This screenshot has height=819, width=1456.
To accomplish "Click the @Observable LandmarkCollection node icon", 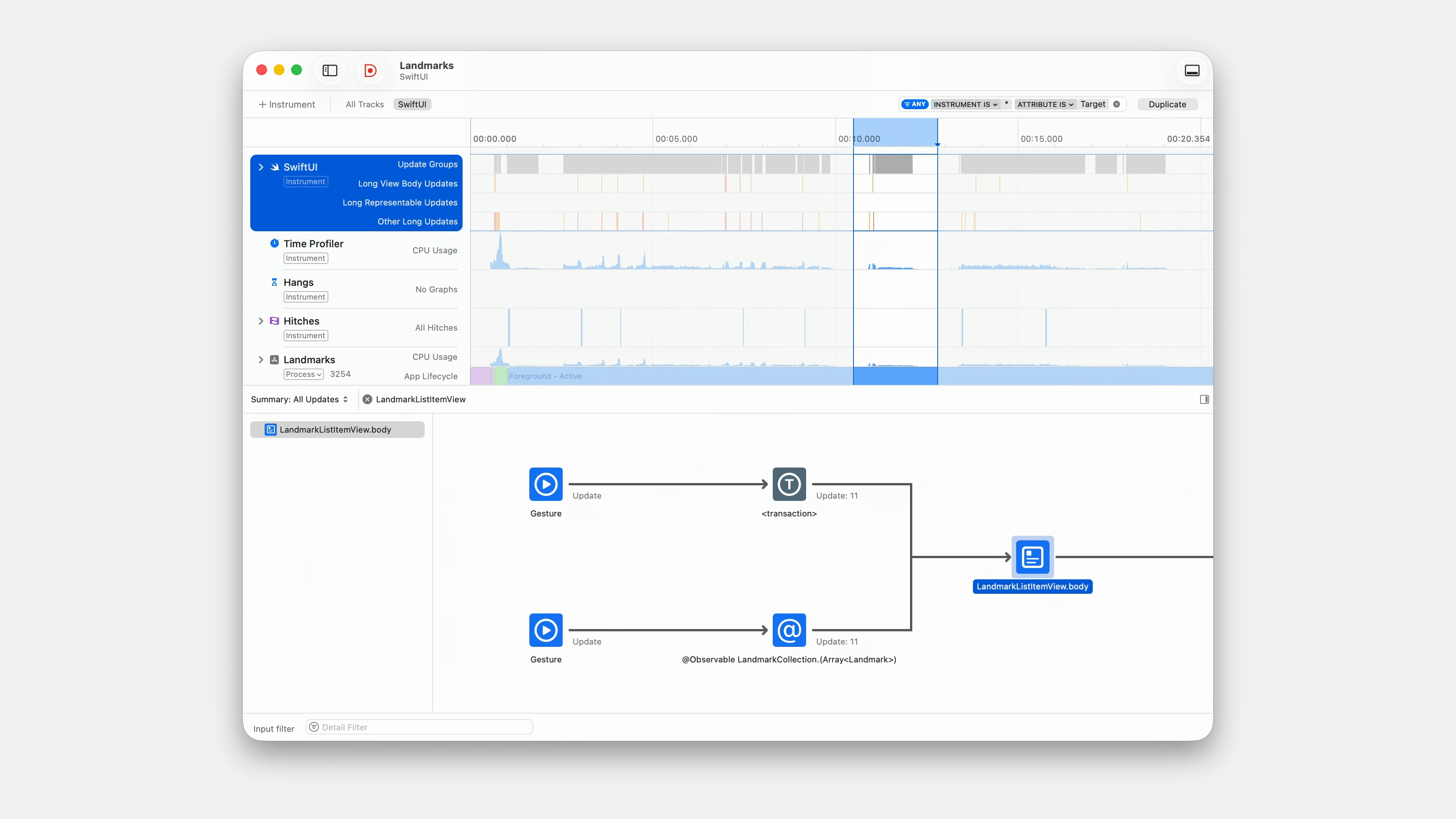I will click(x=789, y=630).
